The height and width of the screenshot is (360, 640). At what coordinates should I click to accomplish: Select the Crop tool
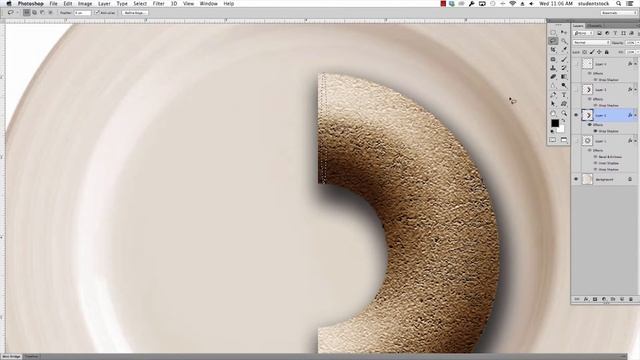pos(553,50)
